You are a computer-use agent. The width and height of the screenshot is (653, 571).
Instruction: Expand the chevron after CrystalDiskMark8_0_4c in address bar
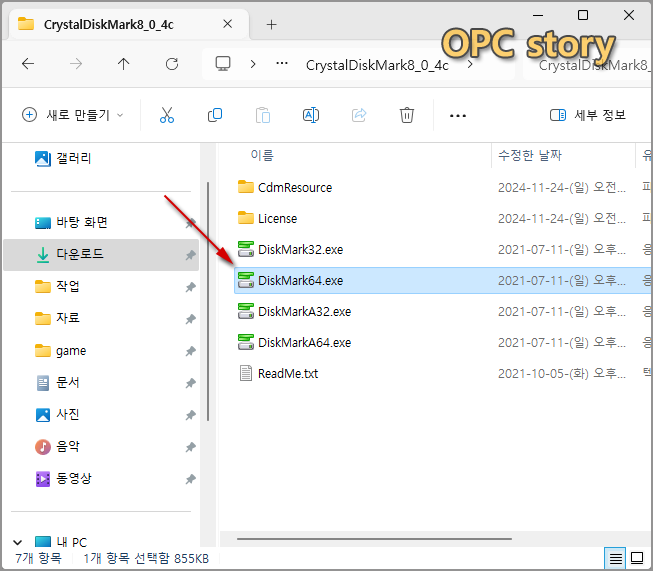(470, 65)
